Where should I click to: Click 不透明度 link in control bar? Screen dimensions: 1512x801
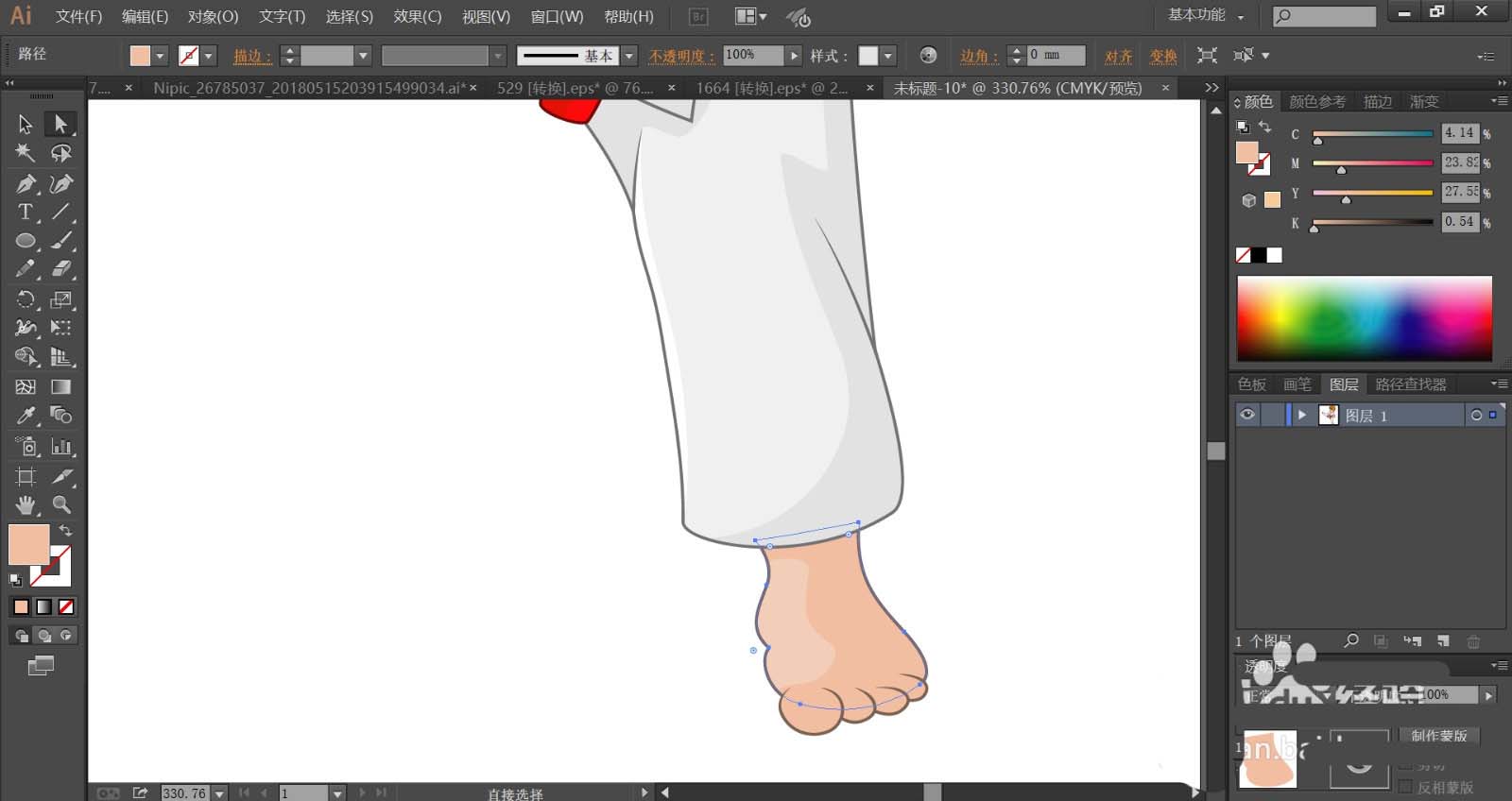point(681,56)
